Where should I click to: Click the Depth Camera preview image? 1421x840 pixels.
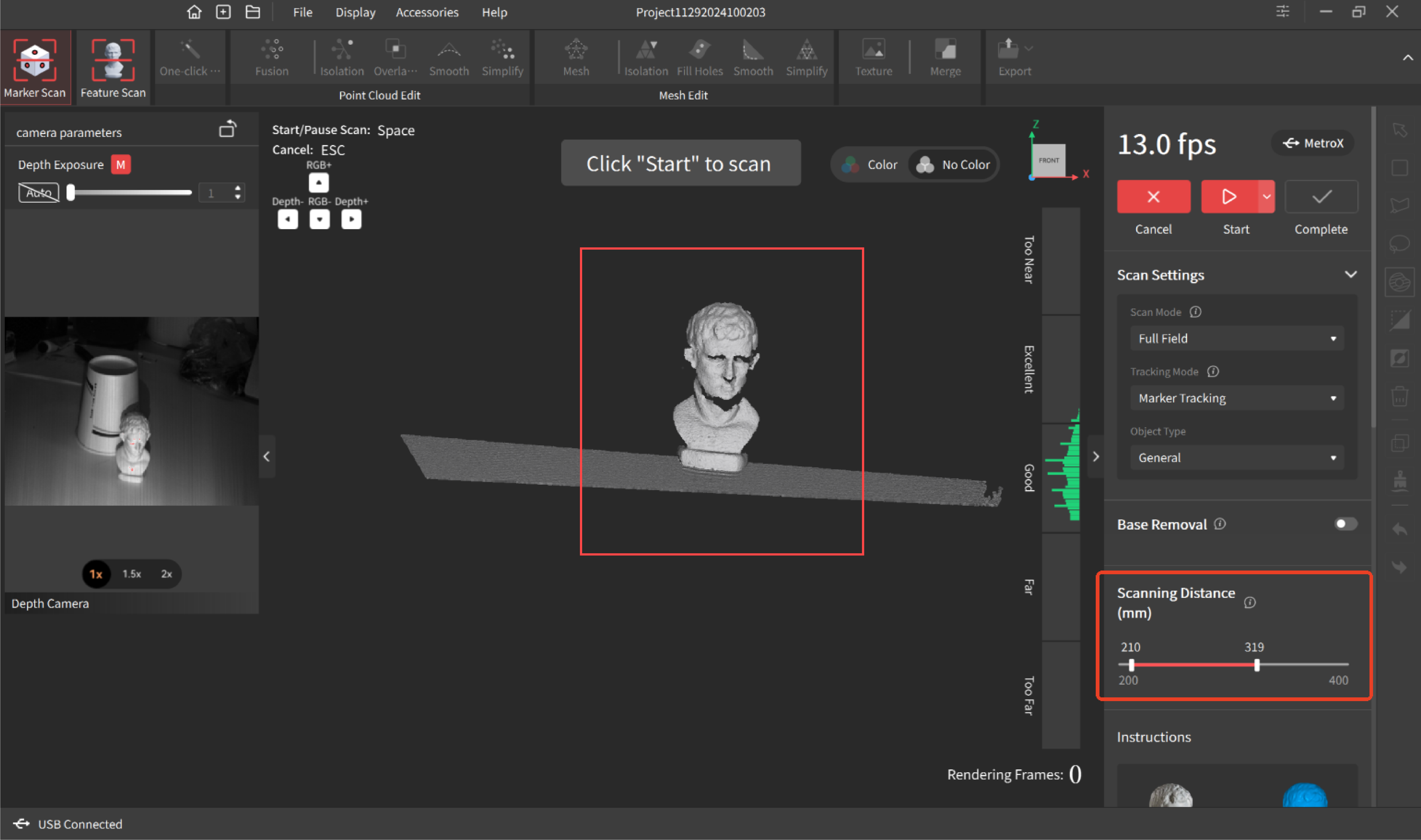click(x=132, y=411)
